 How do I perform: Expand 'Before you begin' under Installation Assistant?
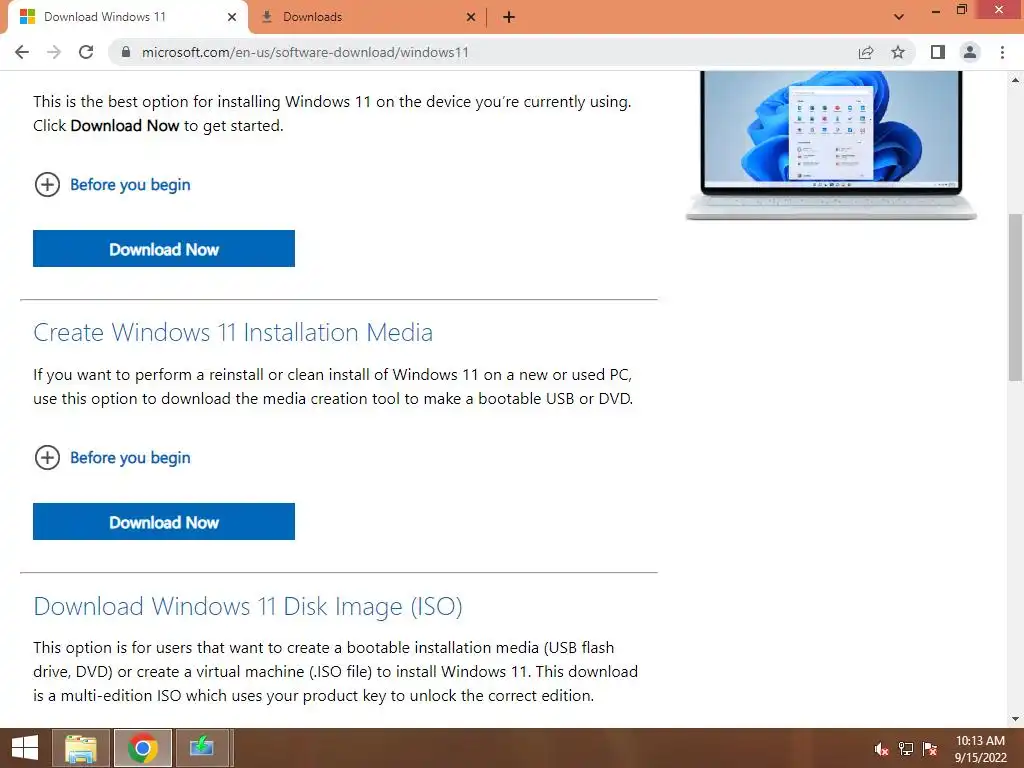coord(112,185)
